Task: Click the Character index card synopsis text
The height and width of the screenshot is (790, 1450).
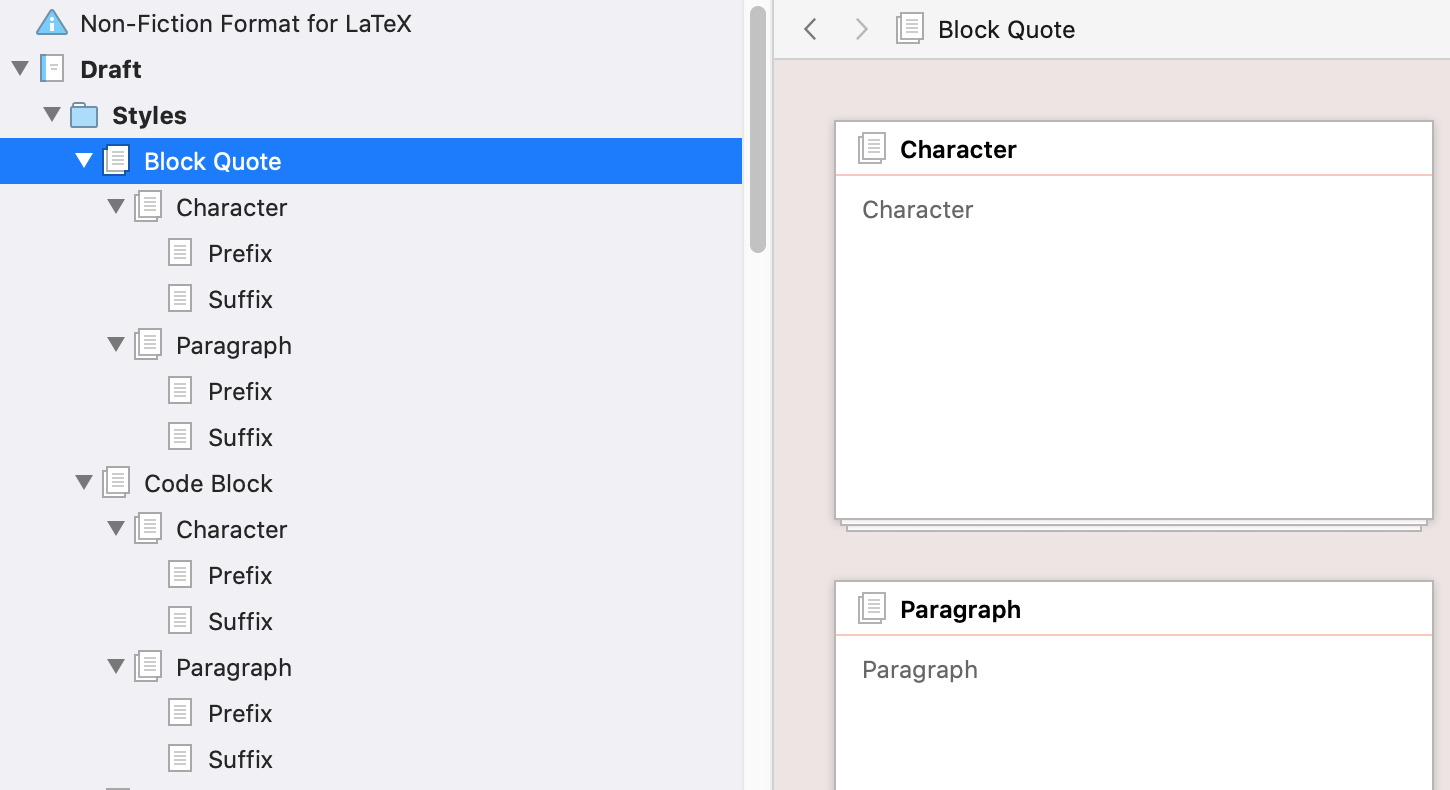Action: [917, 210]
